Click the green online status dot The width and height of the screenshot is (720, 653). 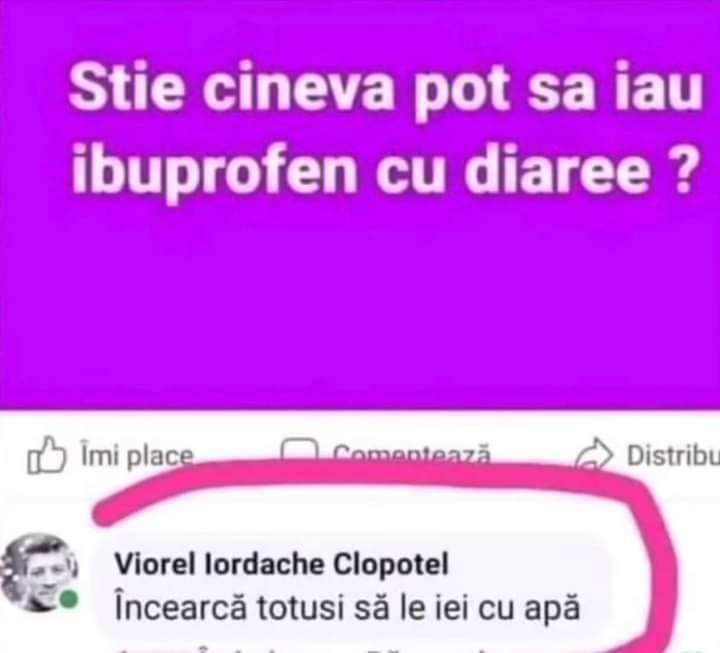click(x=69, y=599)
